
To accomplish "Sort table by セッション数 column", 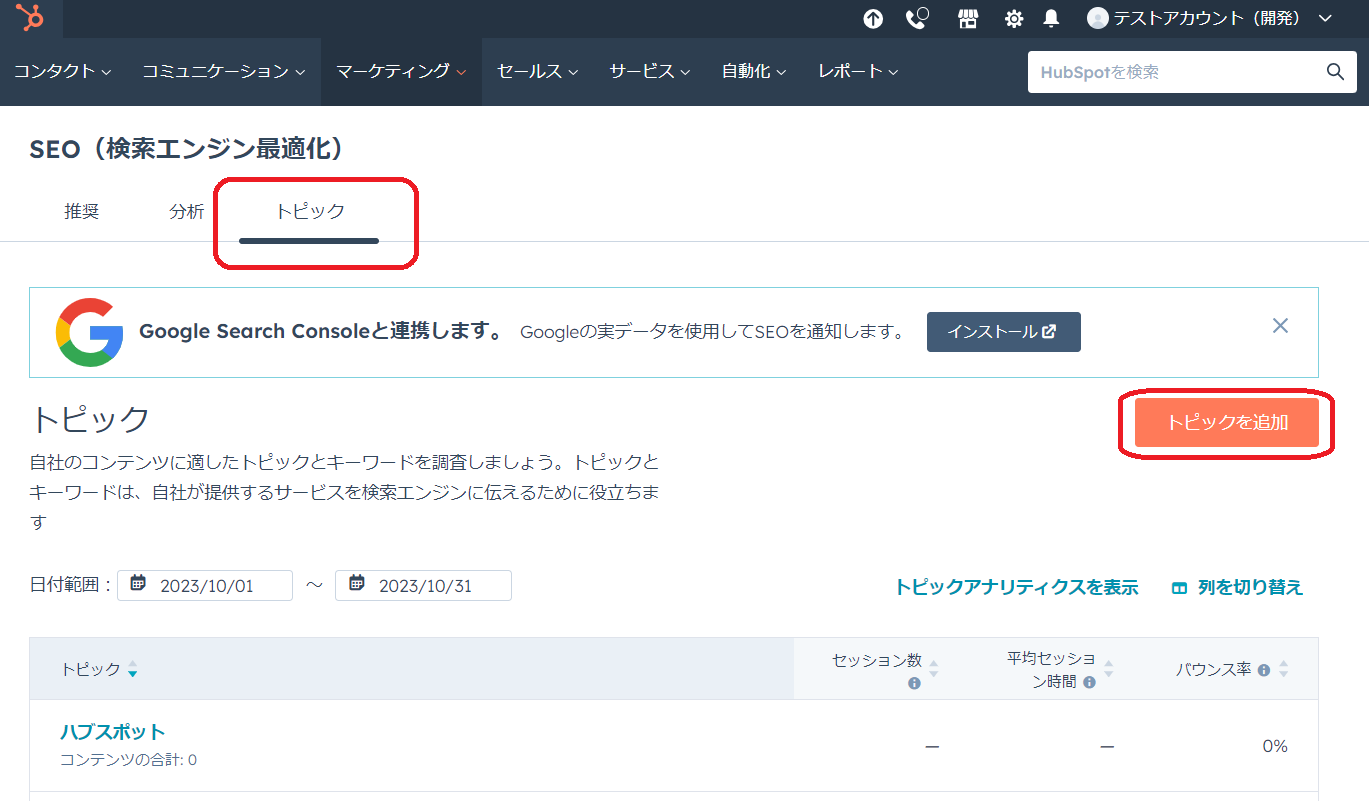I will click(x=933, y=669).
